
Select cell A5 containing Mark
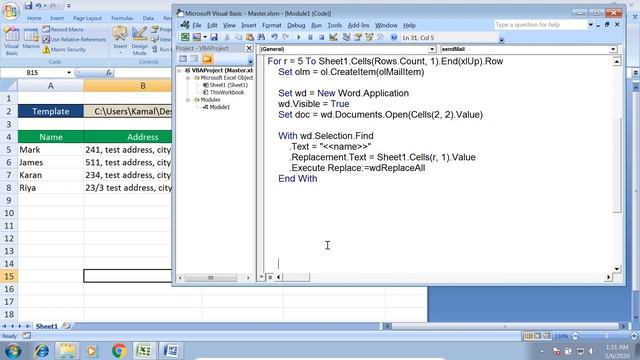click(51, 150)
